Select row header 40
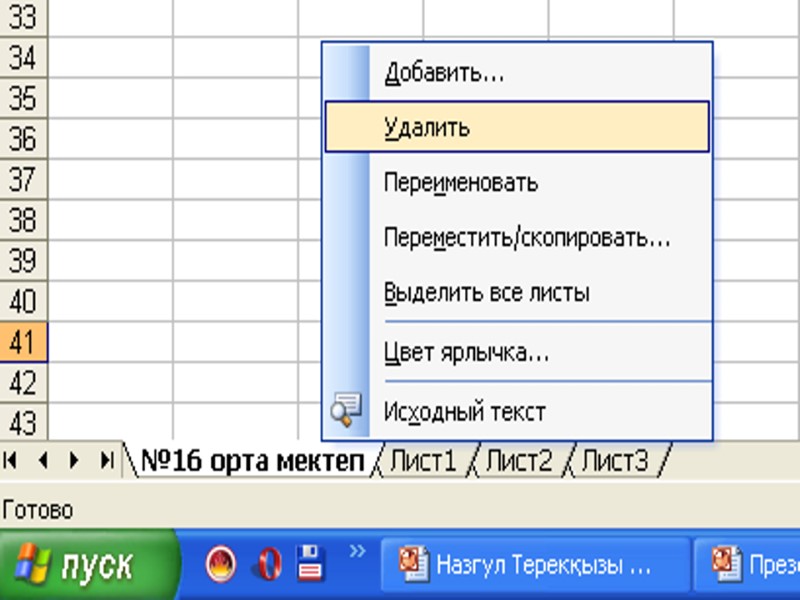This screenshot has width=800, height=600. (x=23, y=302)
